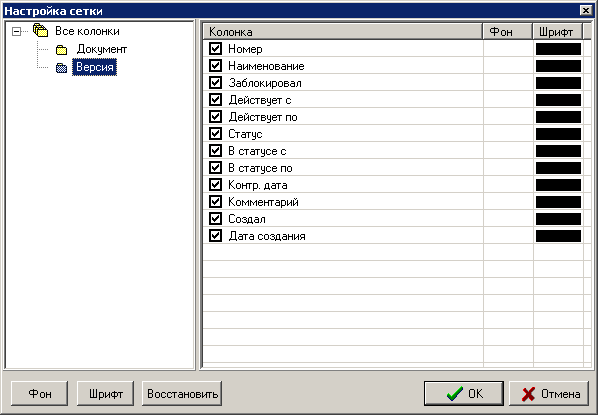Click the bottom 'Фон' button

[x=40, y=393]
